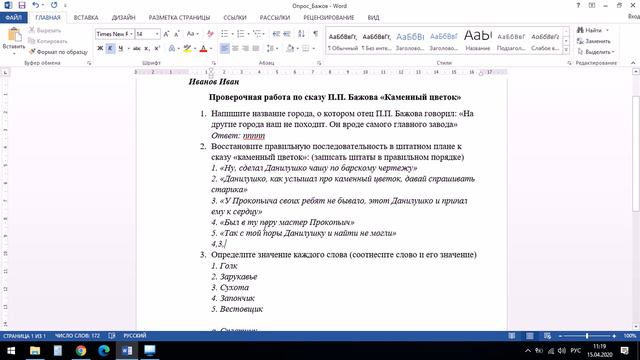This screenshot has width=640, height=360.
Task: Clear all formatting
Action: 210,34
